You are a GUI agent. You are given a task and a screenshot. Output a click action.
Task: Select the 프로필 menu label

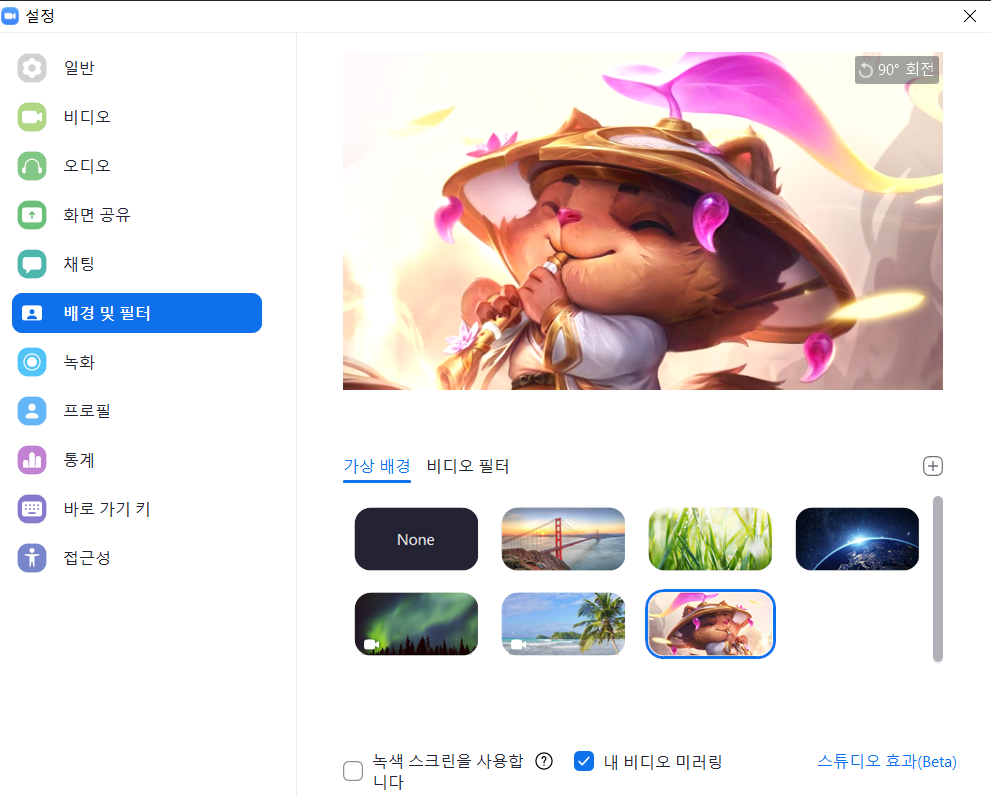[87, 411]
